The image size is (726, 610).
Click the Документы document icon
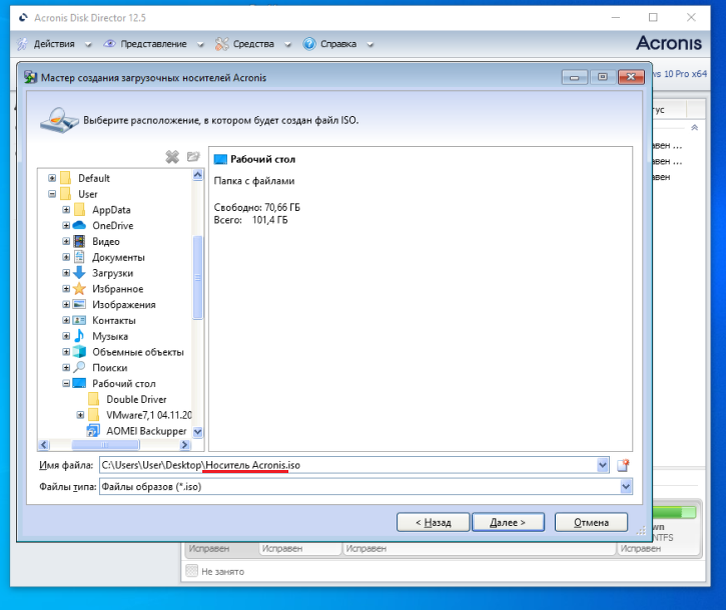point(80,257)
